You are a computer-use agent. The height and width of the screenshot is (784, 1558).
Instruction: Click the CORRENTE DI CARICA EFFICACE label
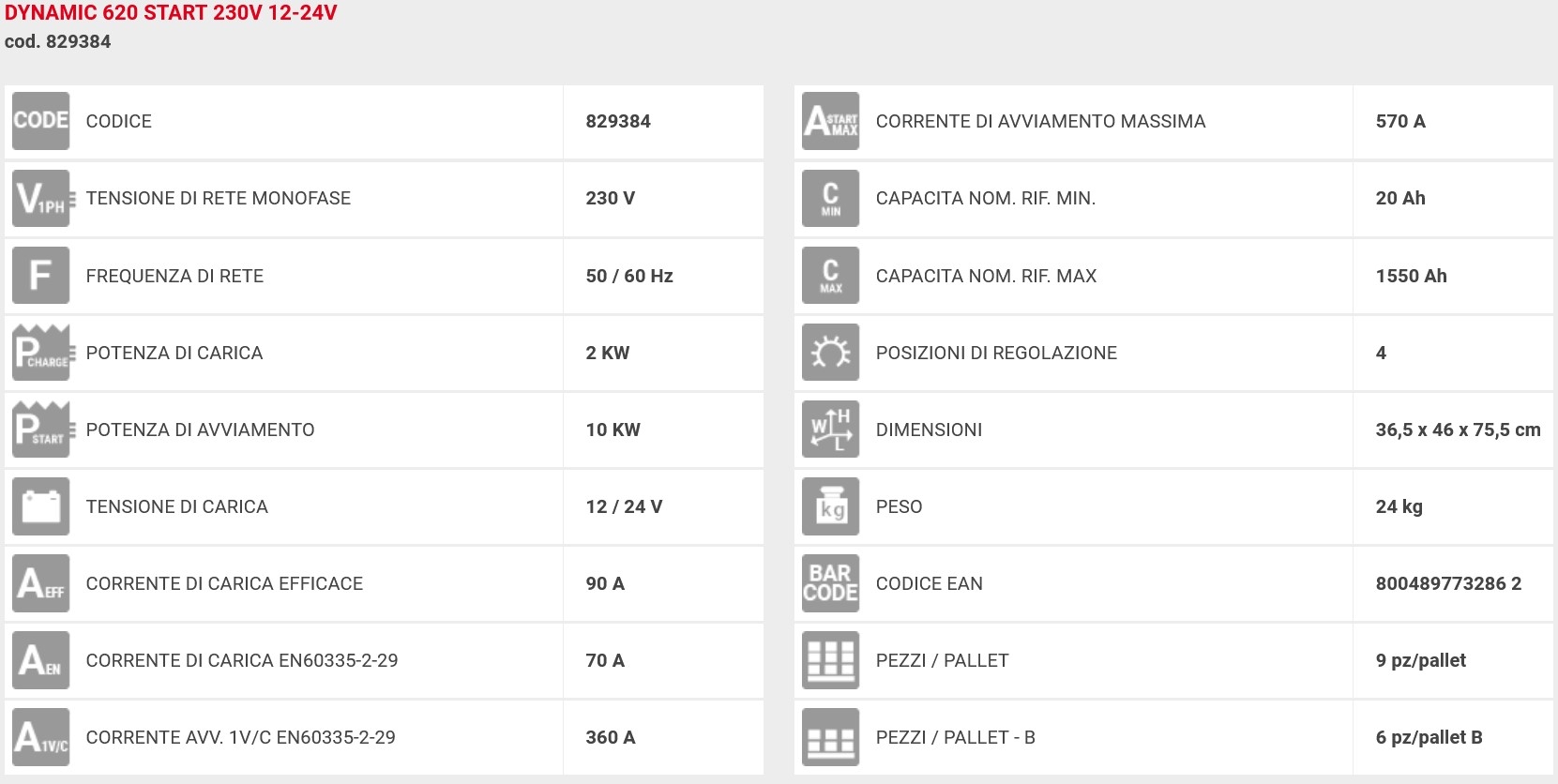tap(225, 583)
